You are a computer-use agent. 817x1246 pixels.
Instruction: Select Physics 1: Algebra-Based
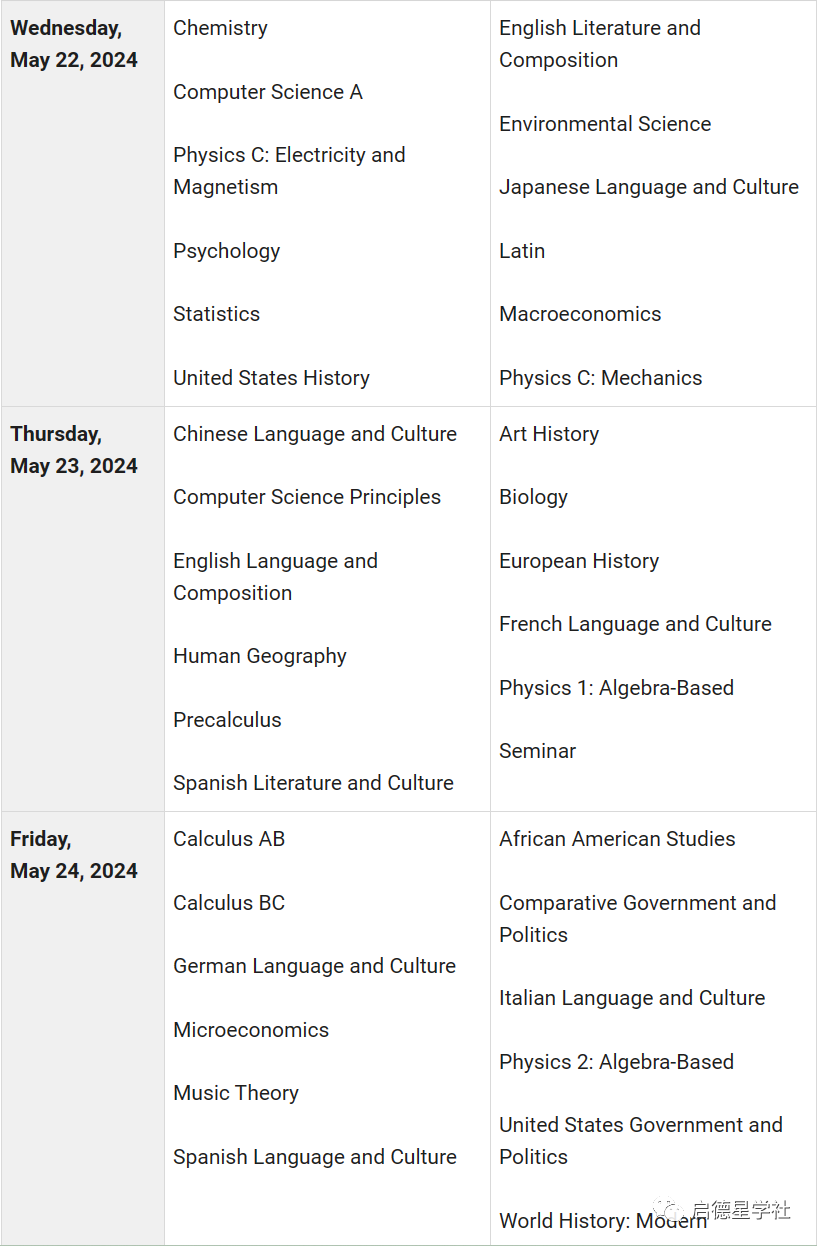point(616,688)
